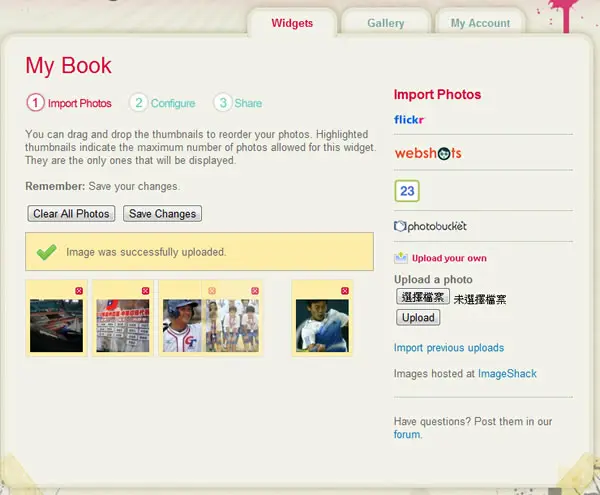Viewport: 600px width, 495px height.
Task: Open the flickr import logo
Action: click(409, 120)
